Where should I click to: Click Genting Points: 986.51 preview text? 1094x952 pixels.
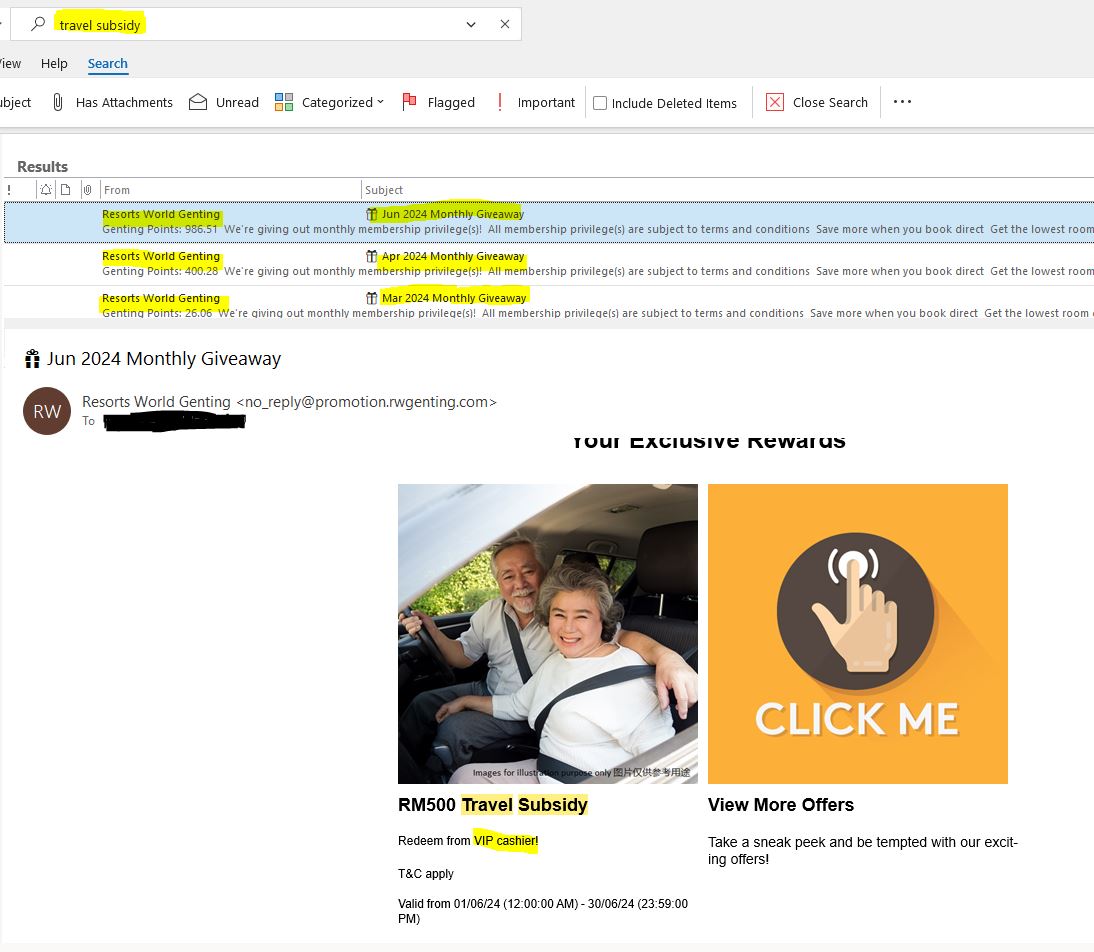[x=160, y=229]
